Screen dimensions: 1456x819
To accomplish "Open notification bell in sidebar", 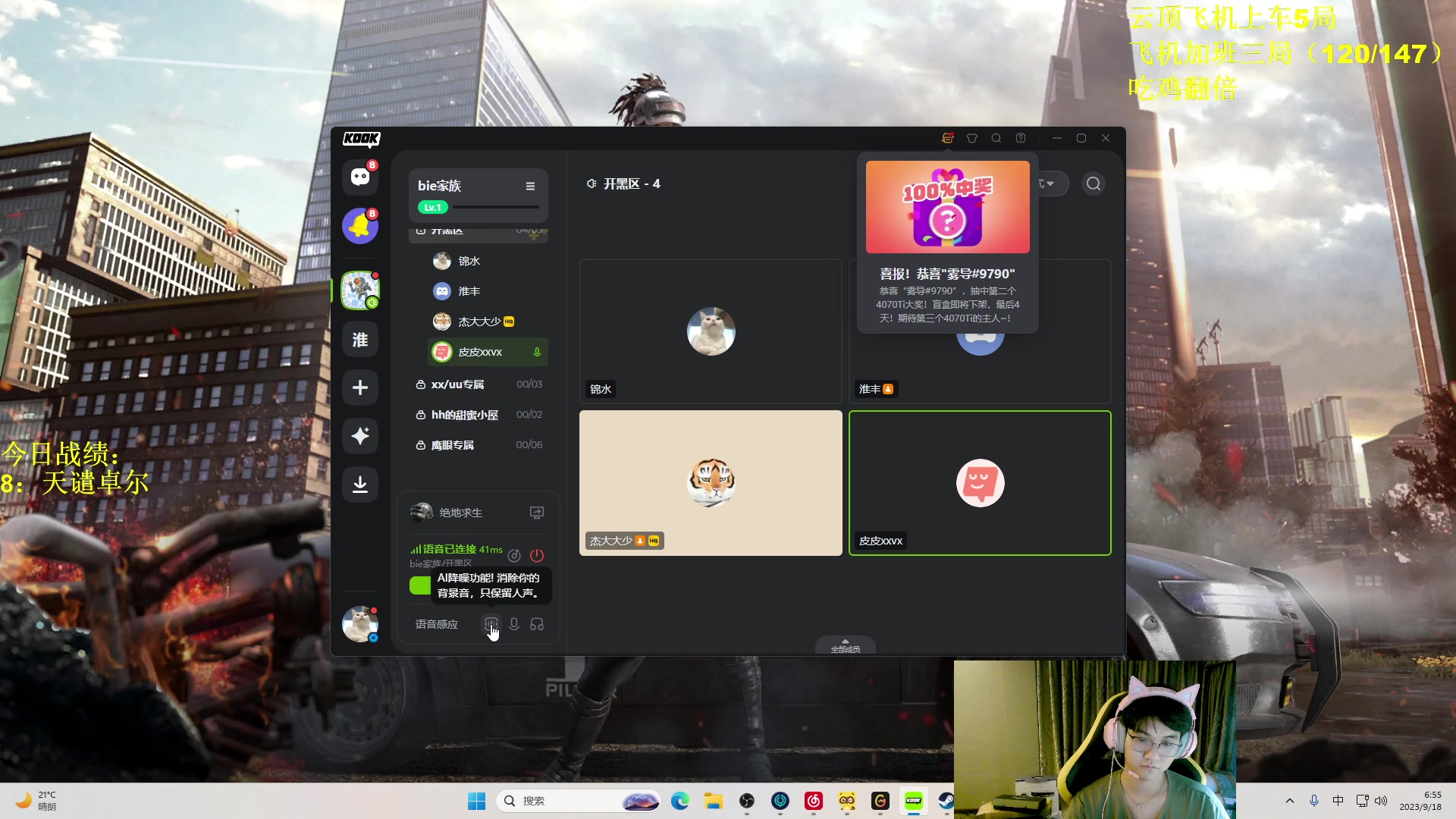I will pyautogui.click(x=360, y=226).
